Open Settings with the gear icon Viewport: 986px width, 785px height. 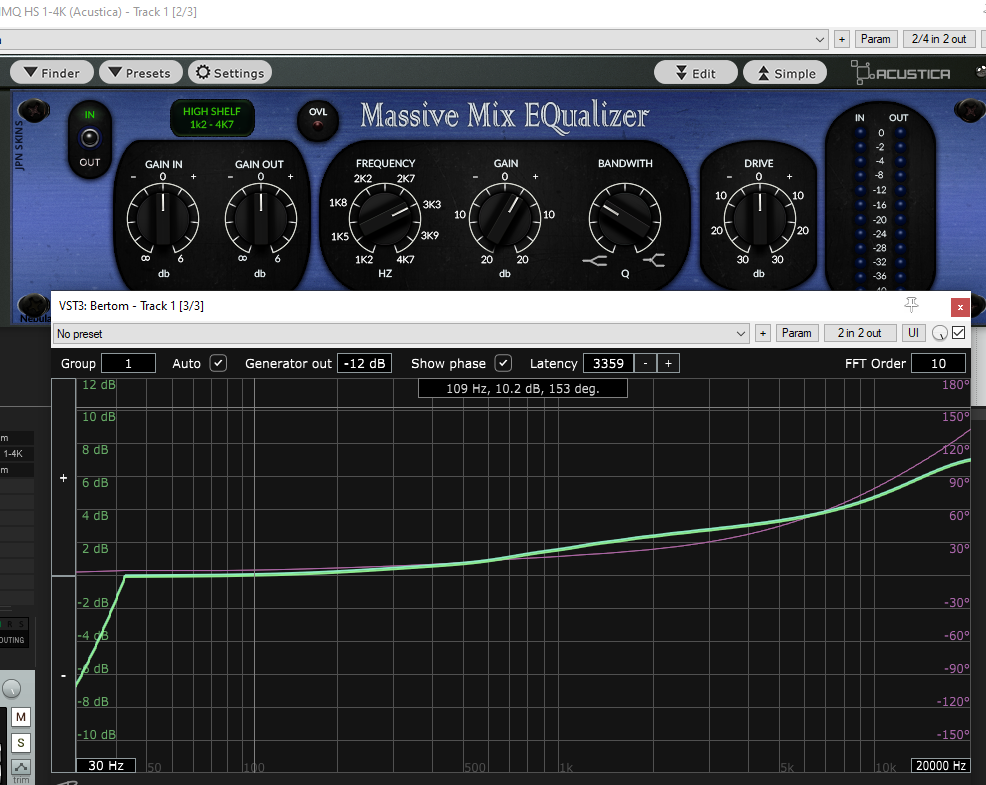tap(230, 73)
